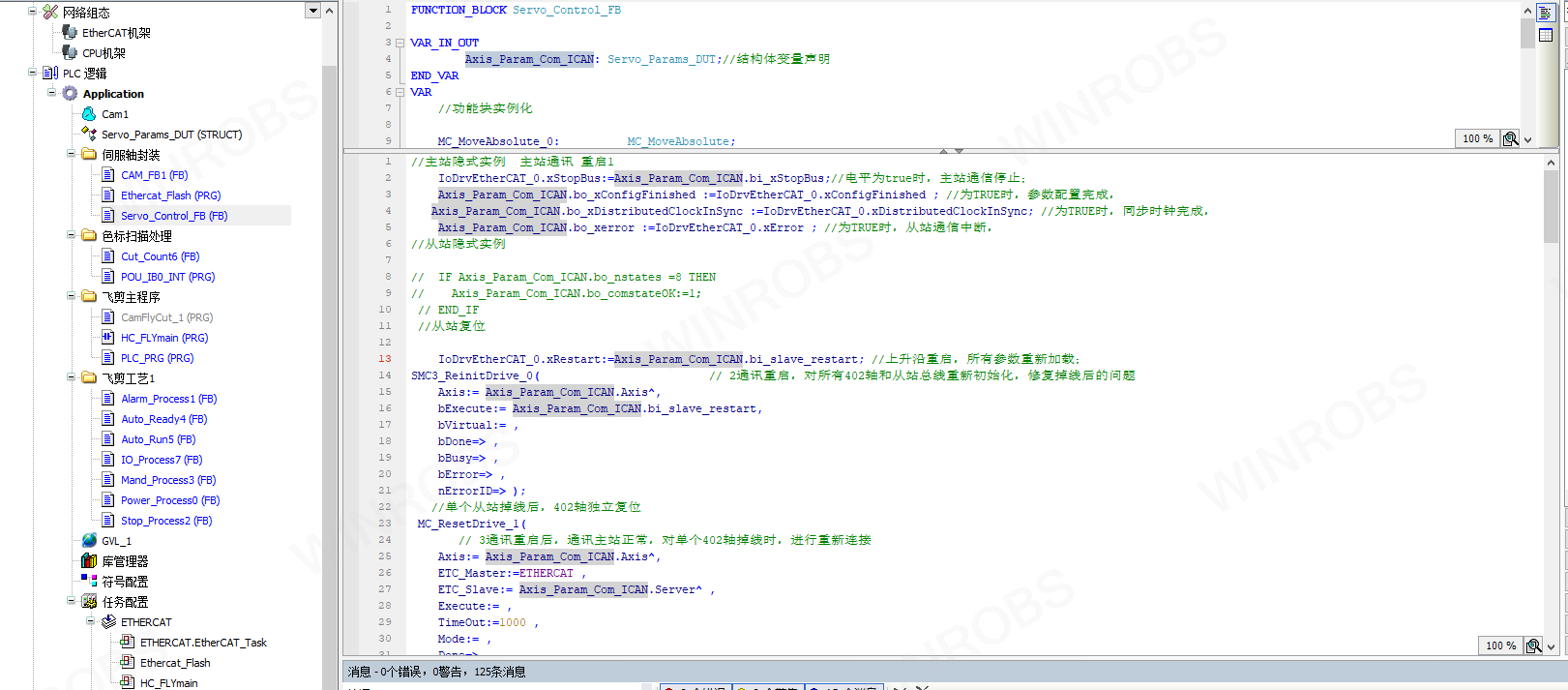The image size is (1568, 690).
Task: Open 符号配置 symbol configuration
Action: [125, 582]
